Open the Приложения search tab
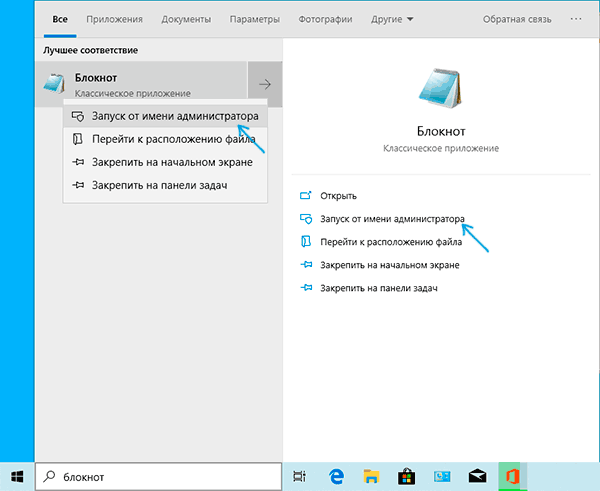The image size is (600, 491). coord(114,19)
